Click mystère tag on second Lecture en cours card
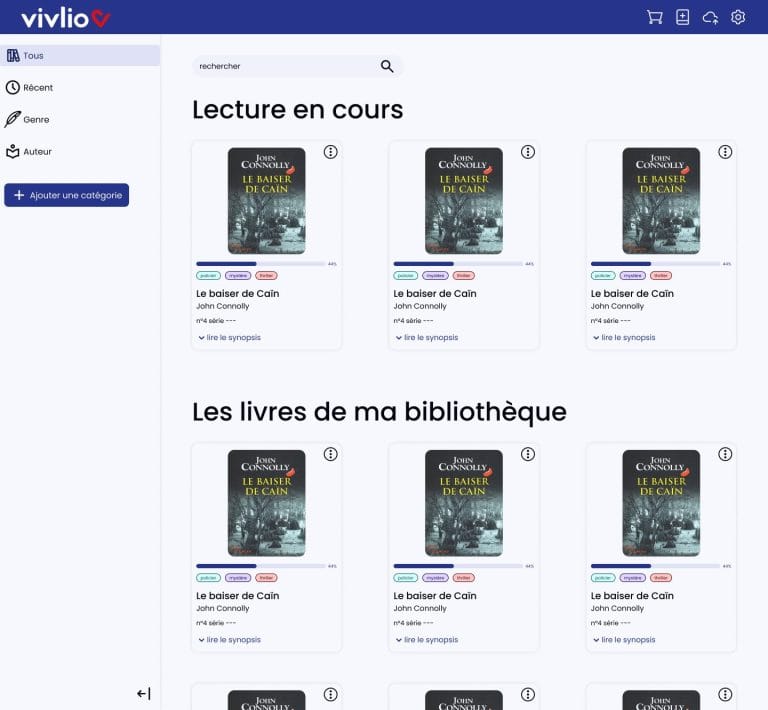 tap(435, 276)
